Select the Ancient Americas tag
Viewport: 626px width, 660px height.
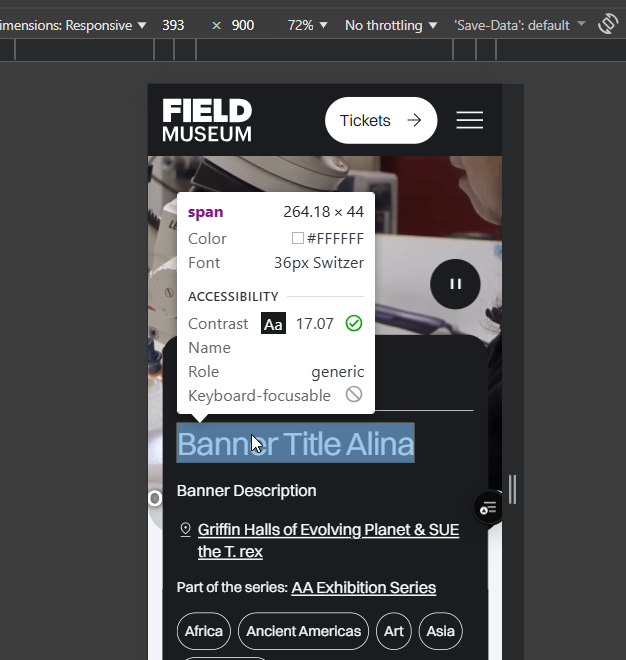tap(304, 631)
